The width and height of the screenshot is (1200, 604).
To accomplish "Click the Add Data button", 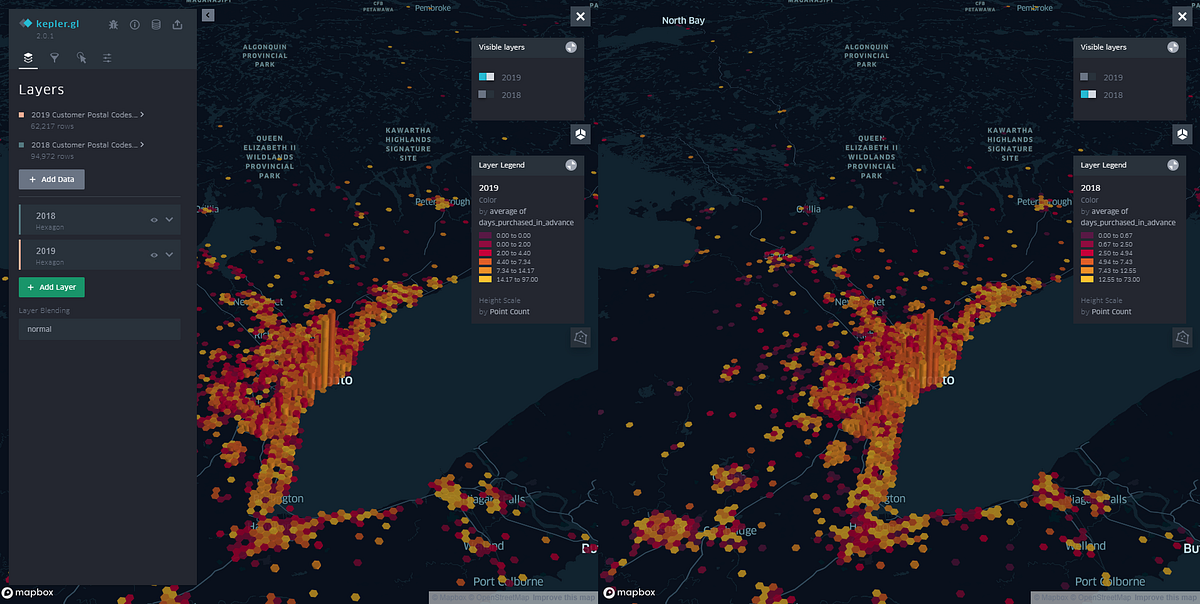I will click(x=51, y=179).
